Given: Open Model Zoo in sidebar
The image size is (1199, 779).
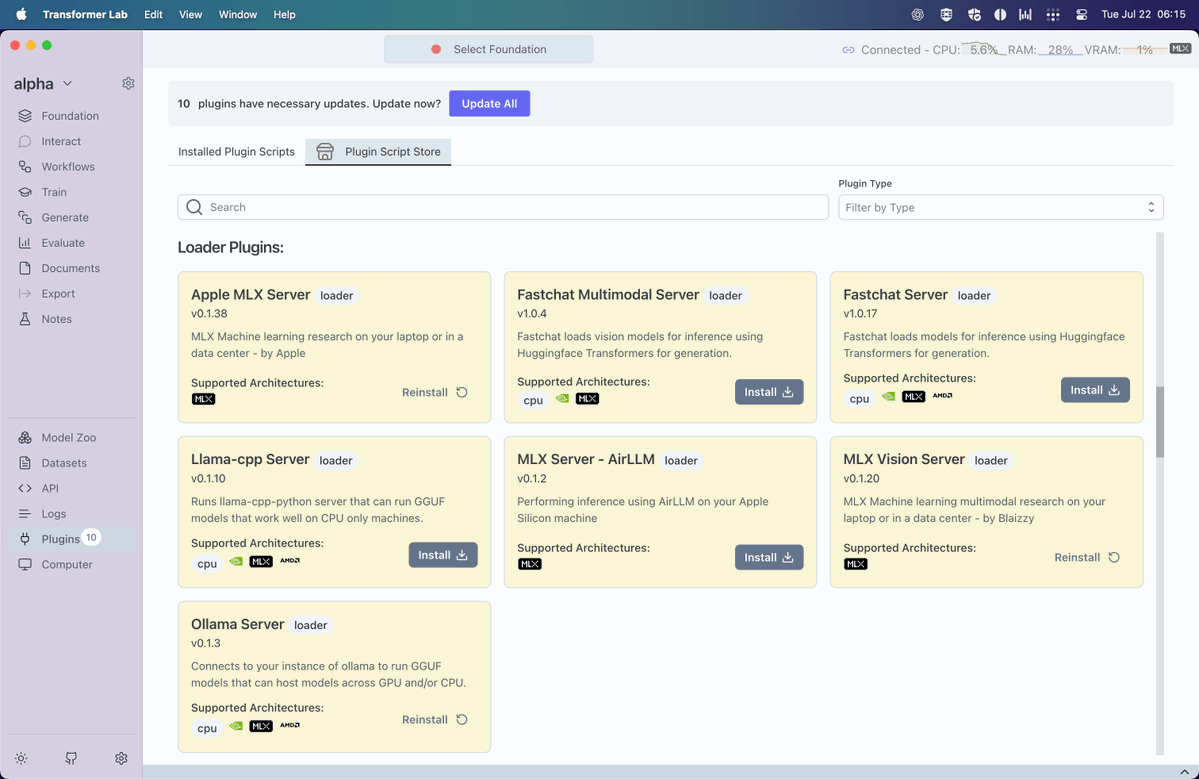Looking at the screenshot, I should [x=69, y=437].
